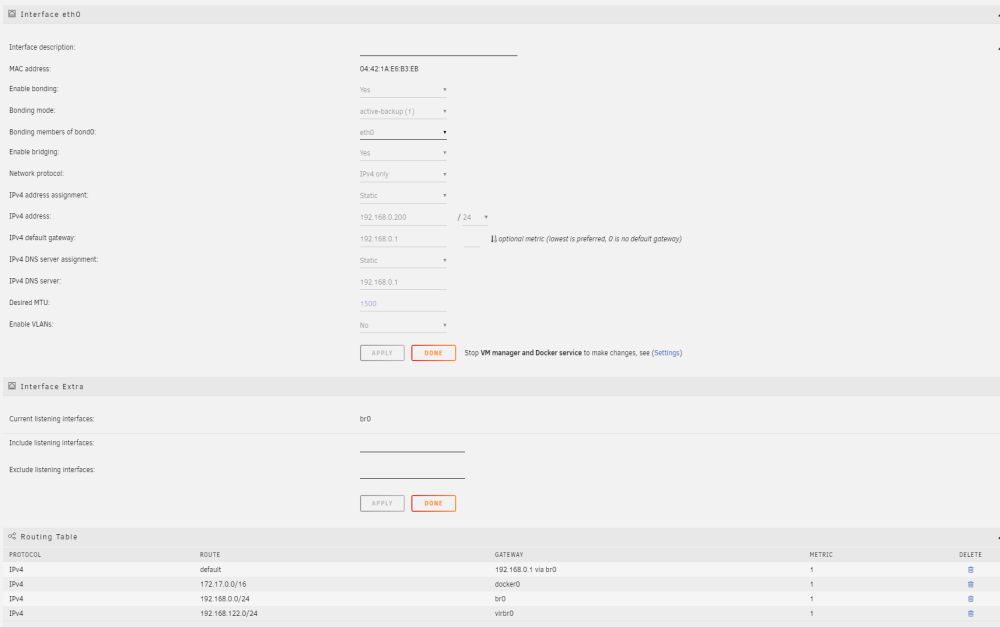Delete the 192.168.0.0/24 route via trash icon
1000x627 pixels.
pyautogui.click(x=971, y=599)
